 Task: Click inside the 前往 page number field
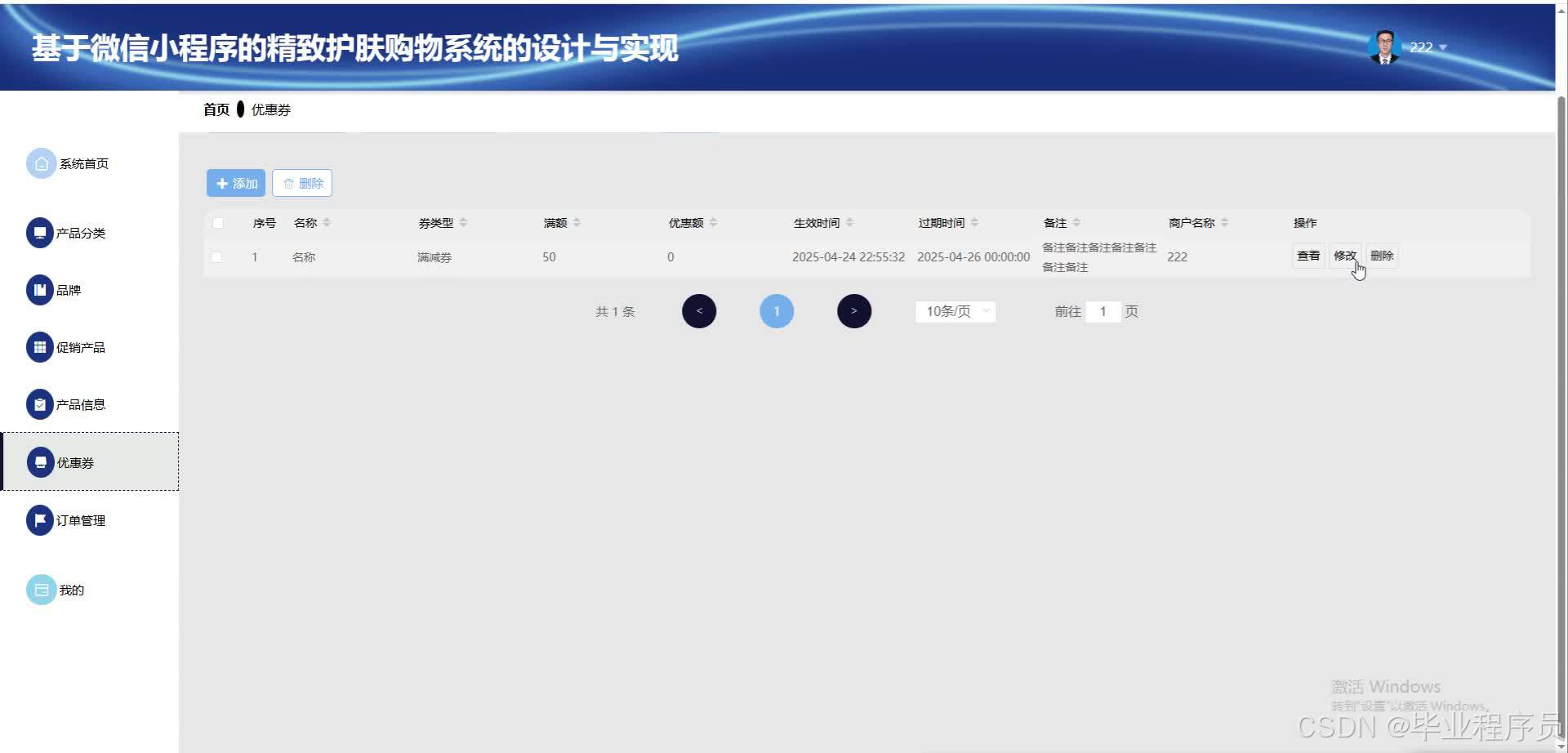[1103, 311]
